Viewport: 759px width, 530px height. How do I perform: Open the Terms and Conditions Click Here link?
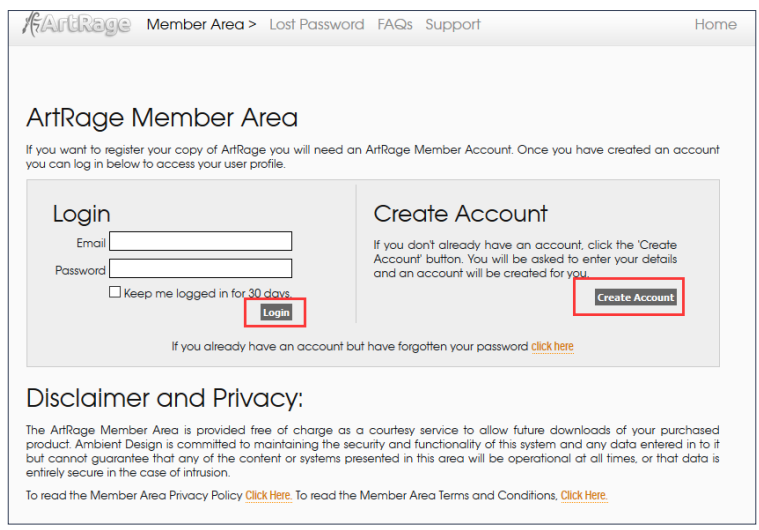[x=584, y=496]
